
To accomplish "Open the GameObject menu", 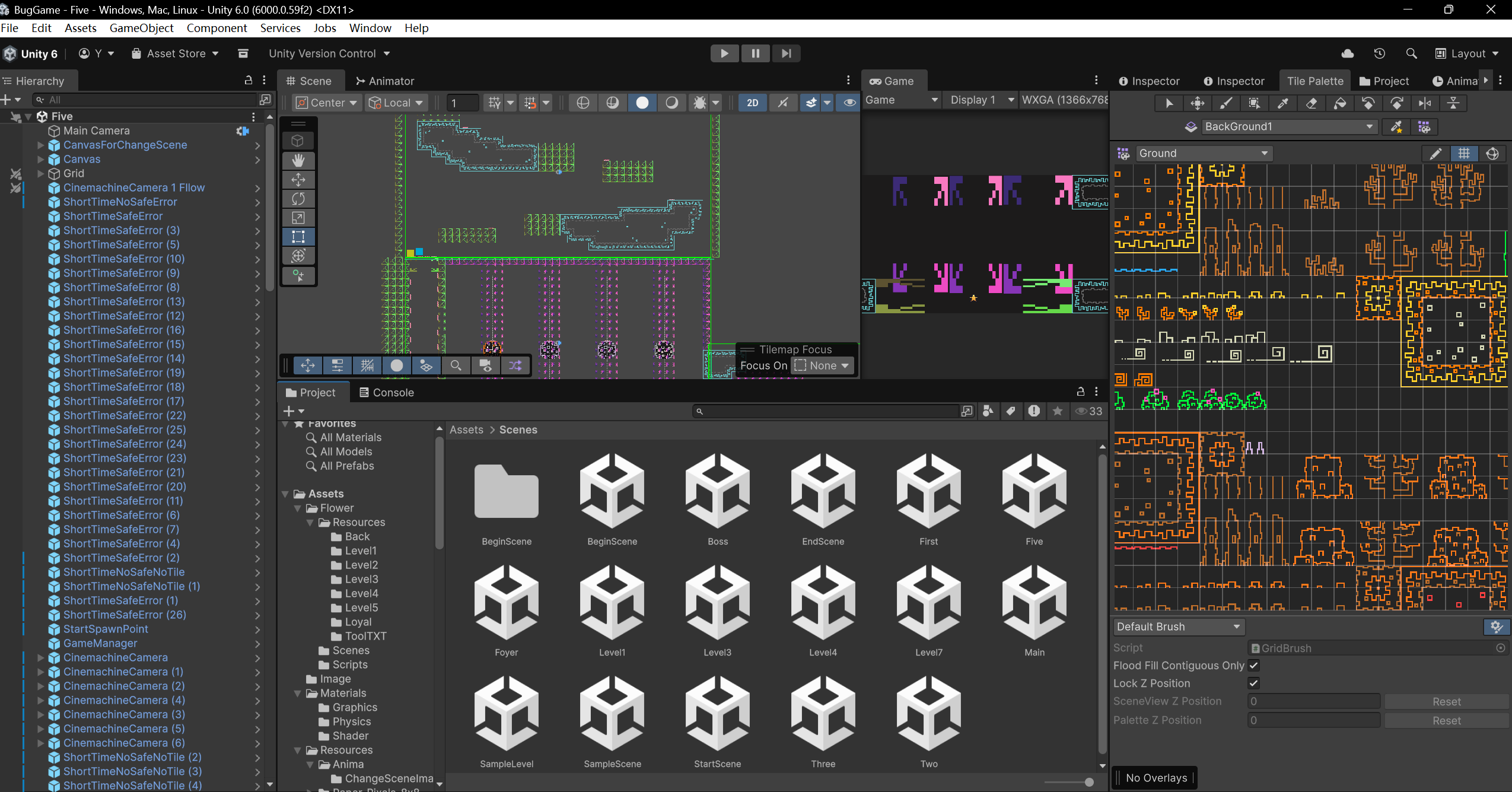I will pos(141,28).
